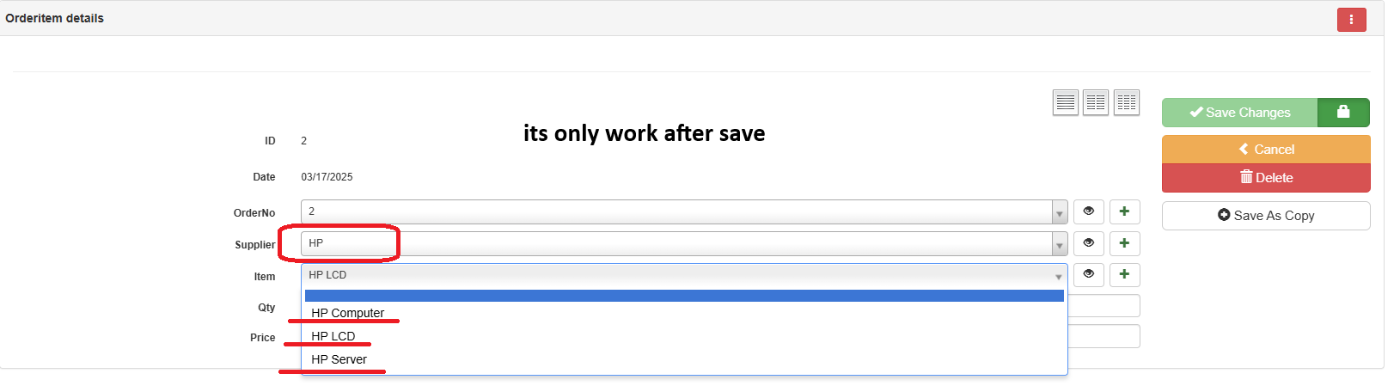The image size is (1400, 392).
Task: Open the Supplier dropdown showing HP
Action: [x=684, y=243]
